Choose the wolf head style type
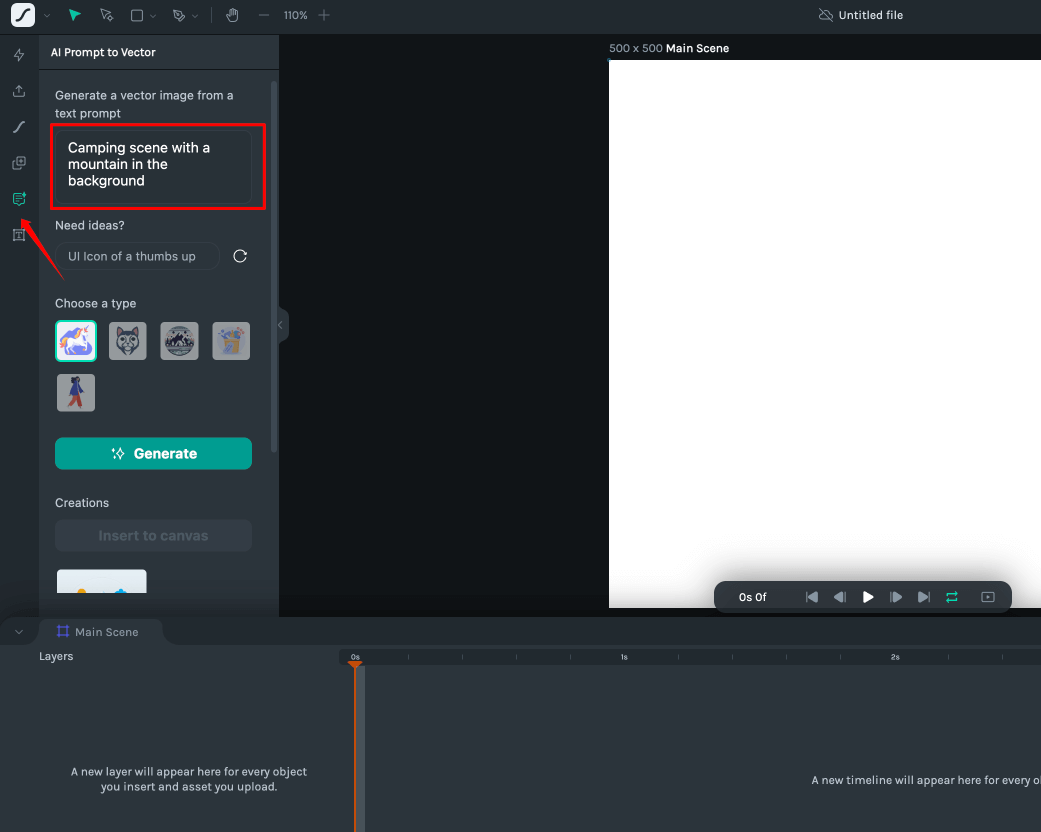The height and width of the screenshot is (832, 1041). 128,341
